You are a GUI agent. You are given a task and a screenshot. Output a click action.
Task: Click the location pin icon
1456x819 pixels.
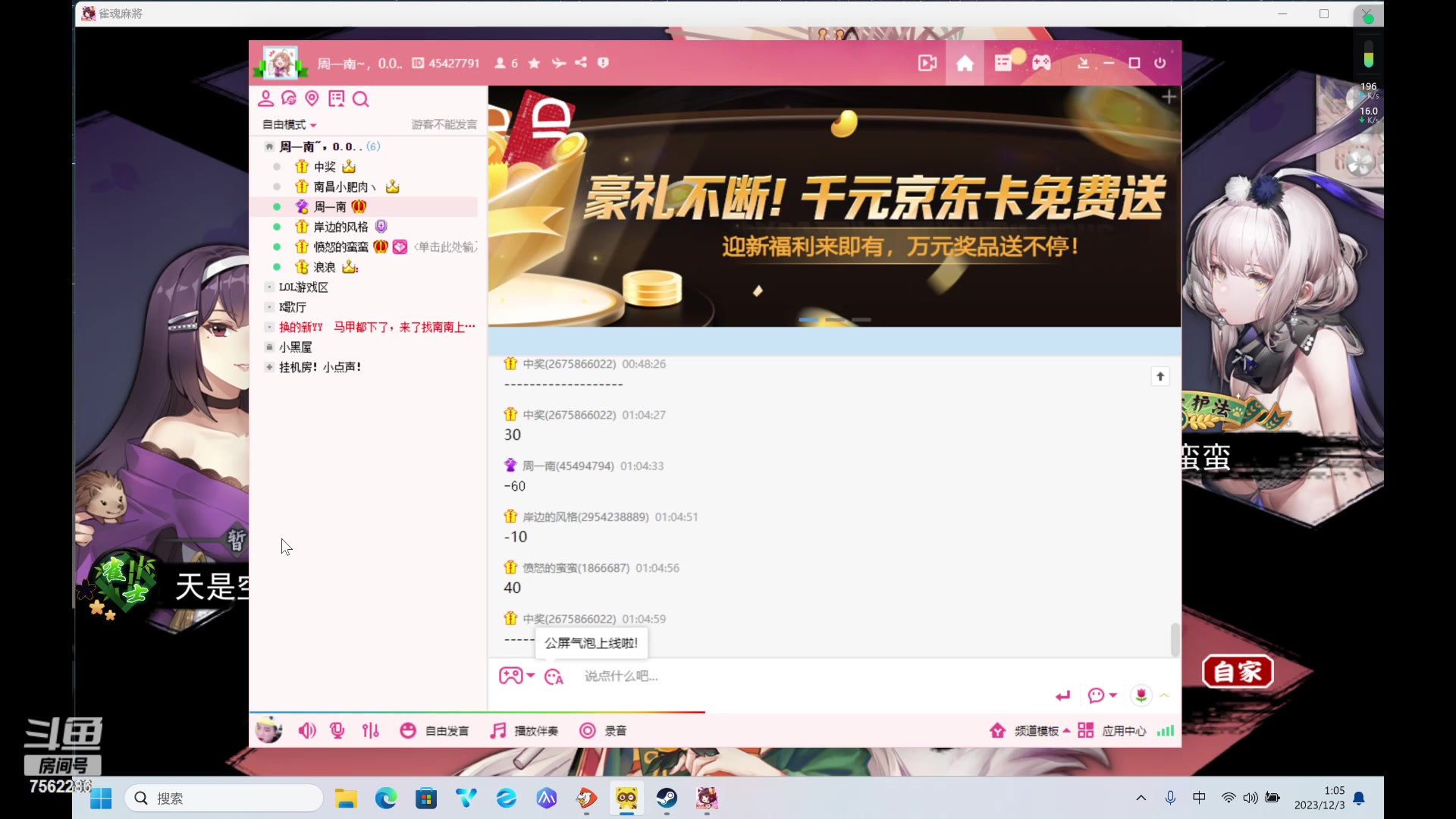(312, 99)
